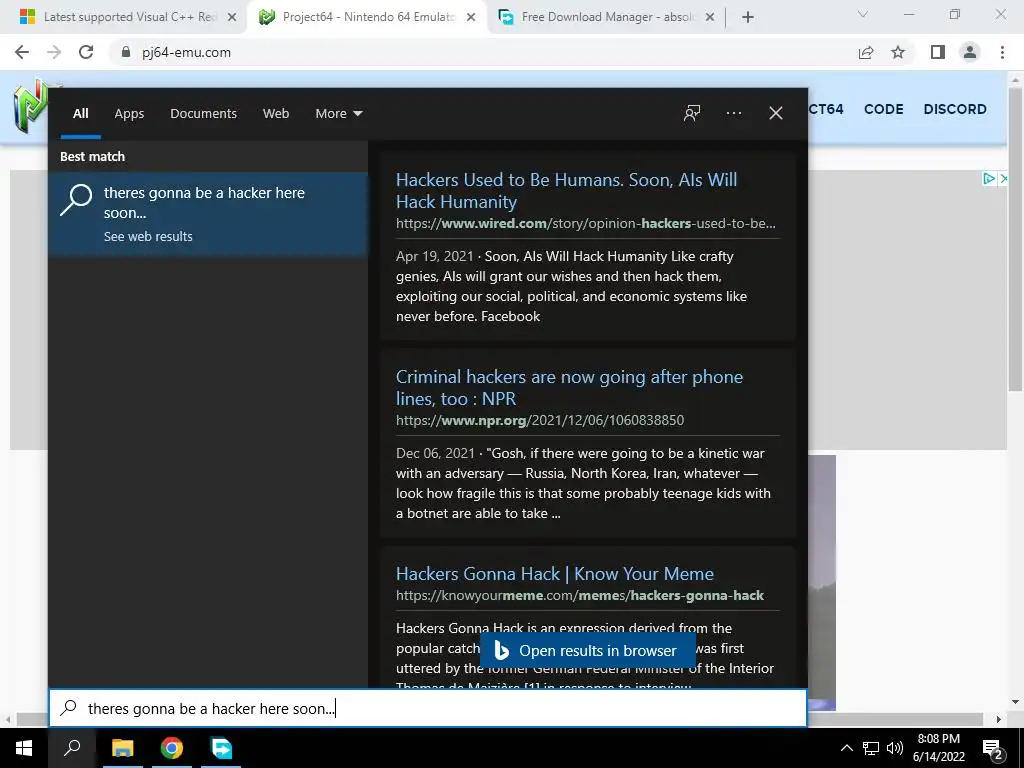Open Free Download Manager taskbar icon
The height and width of the screenshot is (768, 1024).
pos(221,748)
